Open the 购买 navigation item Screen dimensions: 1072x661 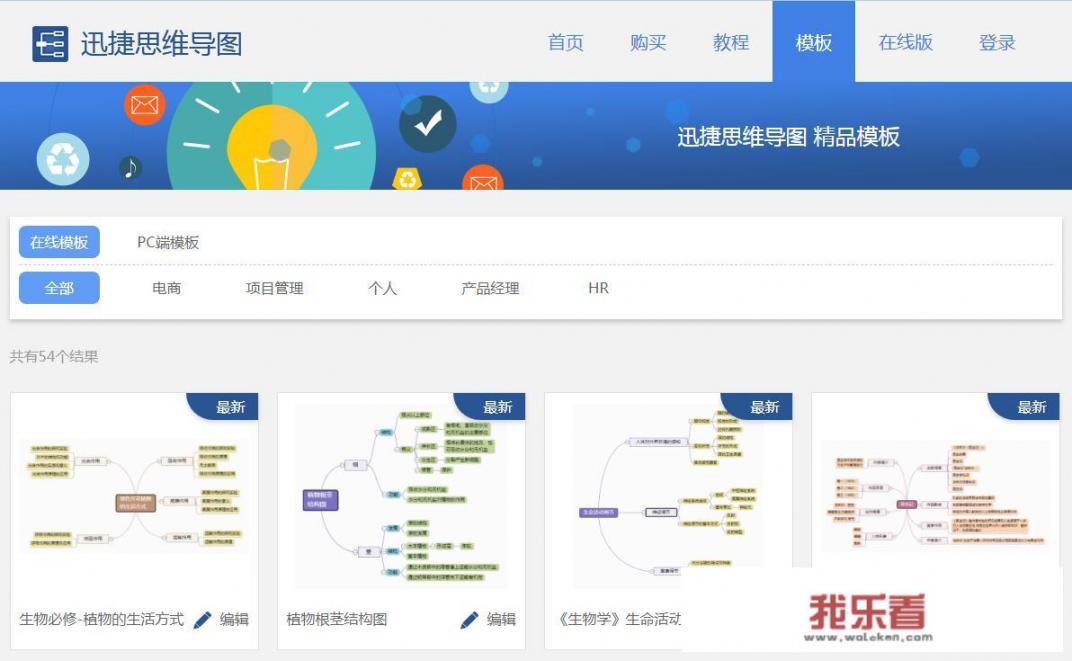click(x=648, y=42)
